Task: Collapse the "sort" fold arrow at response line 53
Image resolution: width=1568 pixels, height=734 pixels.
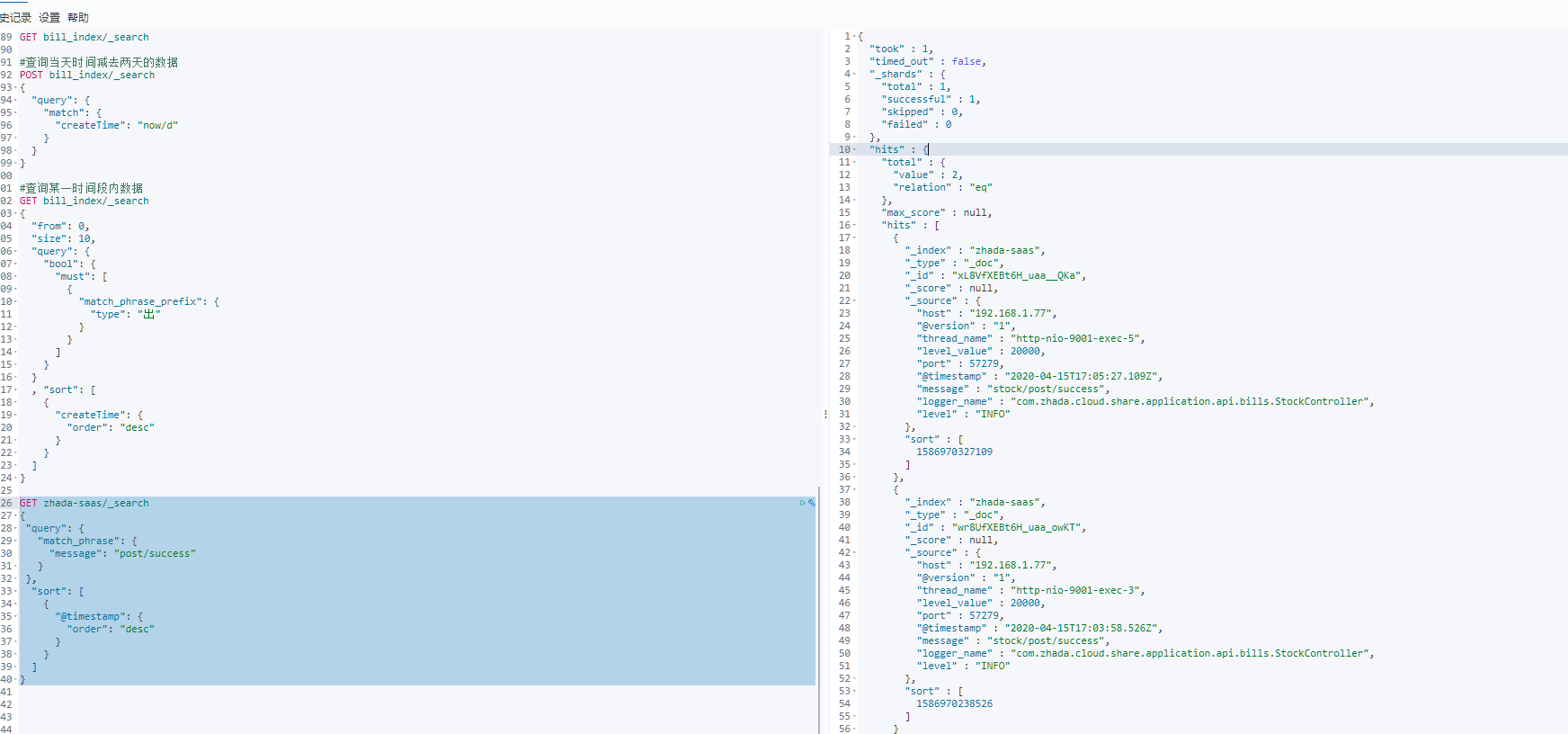Action: [854, 691]
